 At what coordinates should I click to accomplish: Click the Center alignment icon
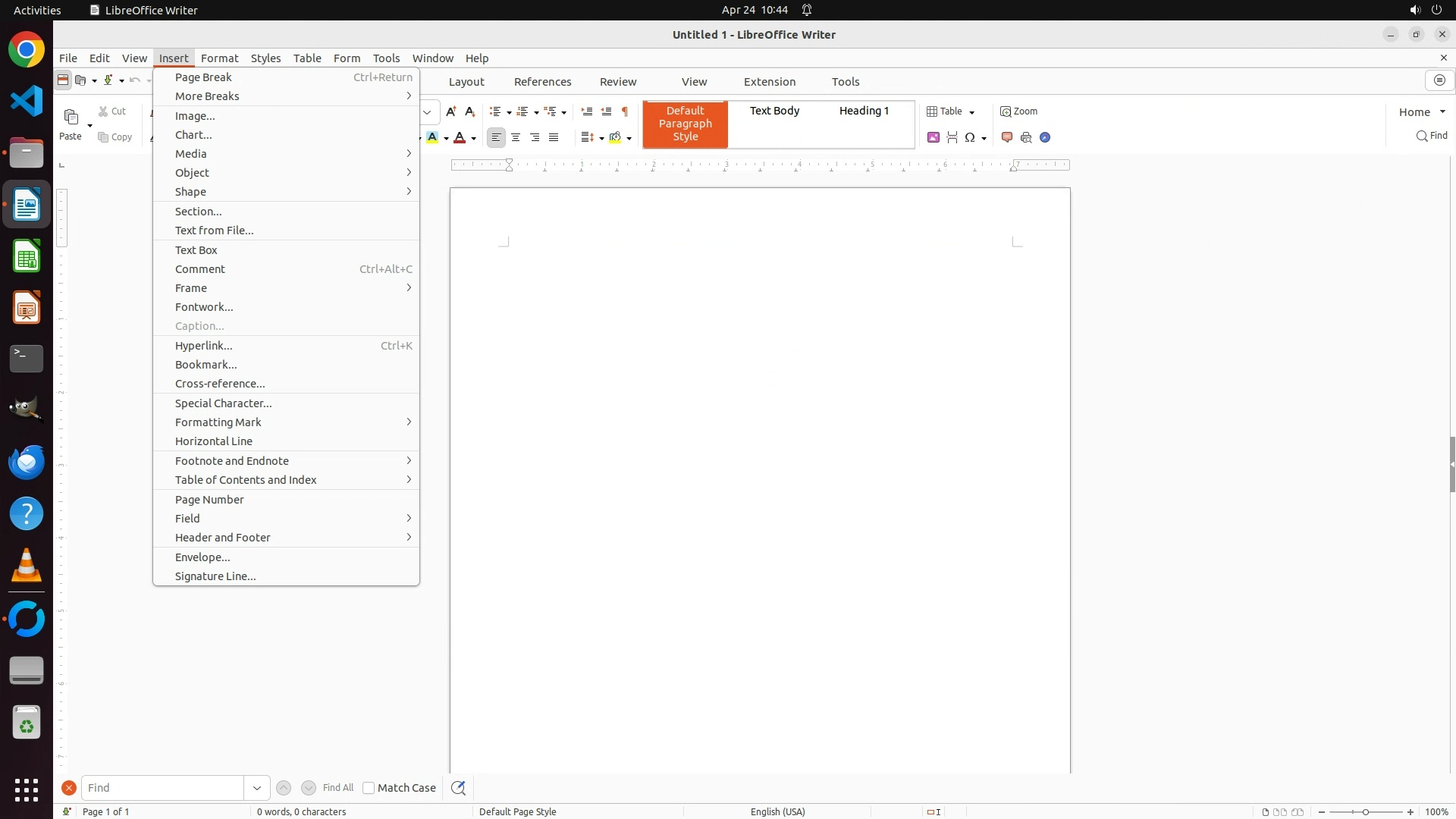[516, 137]
